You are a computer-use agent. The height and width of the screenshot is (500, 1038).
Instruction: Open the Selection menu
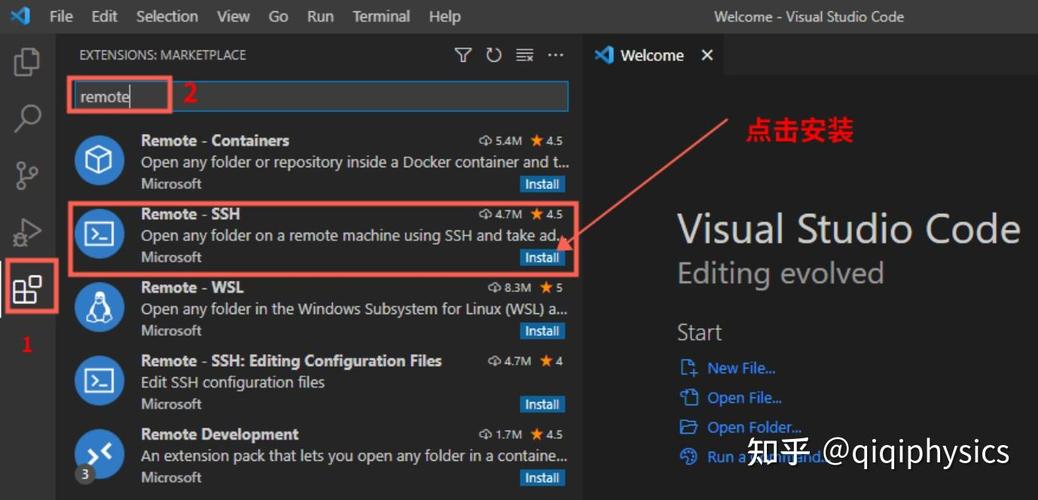click(167, 17)
